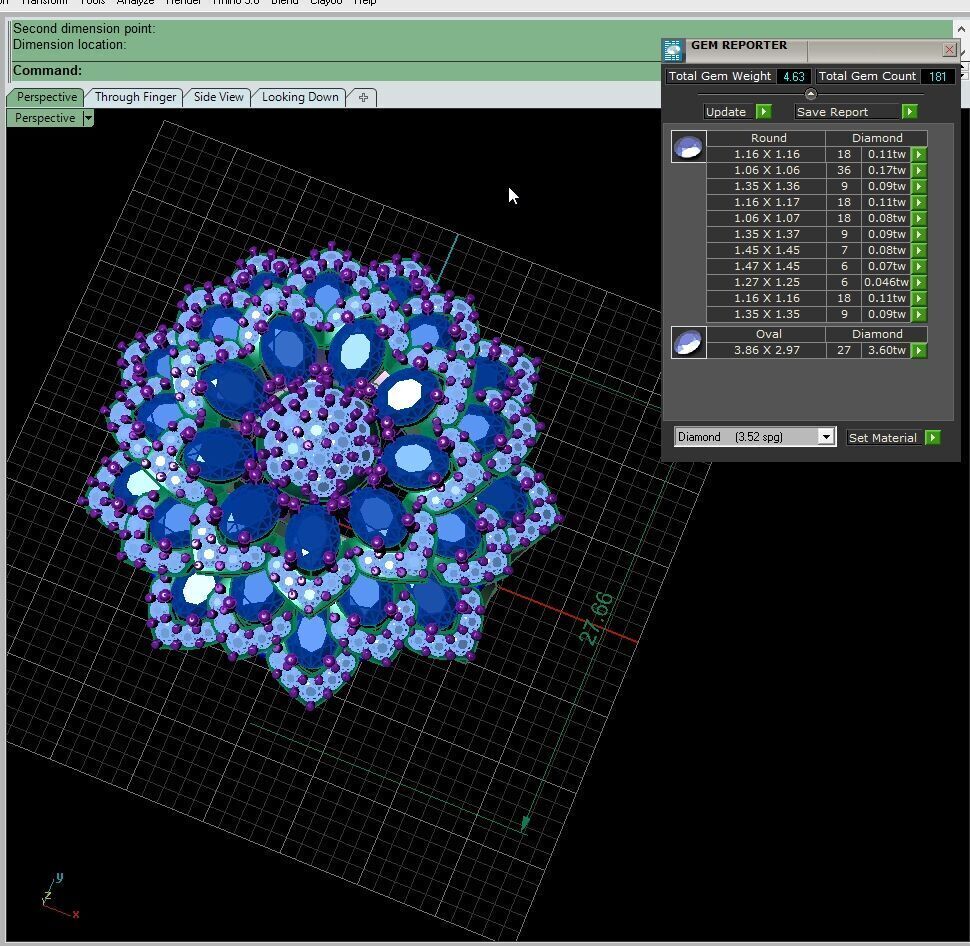Image resolution: width=970 pixels, height=946 pixels.
Task: Click the Round column header
Action: coord(768,138)
